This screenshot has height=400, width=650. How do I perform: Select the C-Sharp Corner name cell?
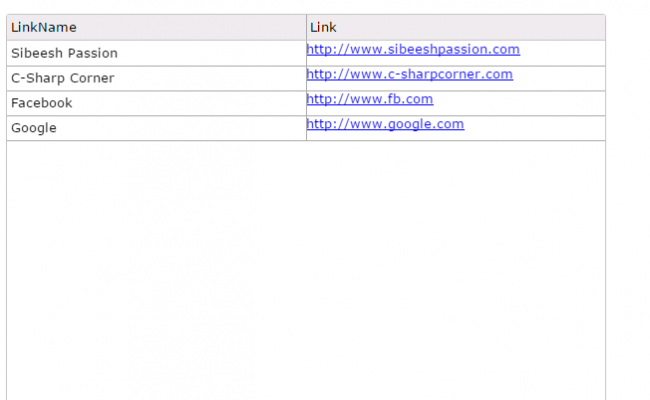[156, 78]
